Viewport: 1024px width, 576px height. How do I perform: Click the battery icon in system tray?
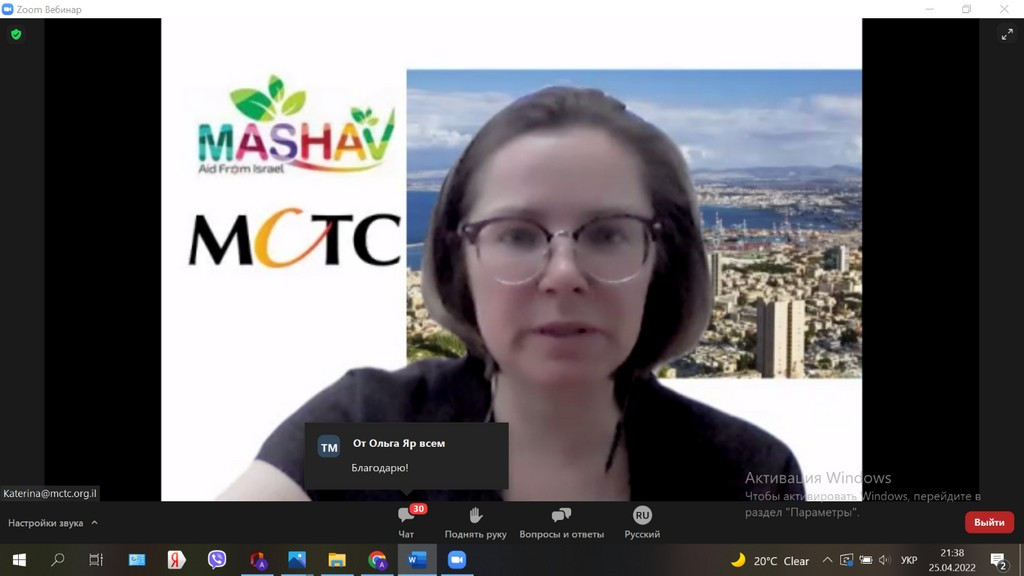(865, 560)
